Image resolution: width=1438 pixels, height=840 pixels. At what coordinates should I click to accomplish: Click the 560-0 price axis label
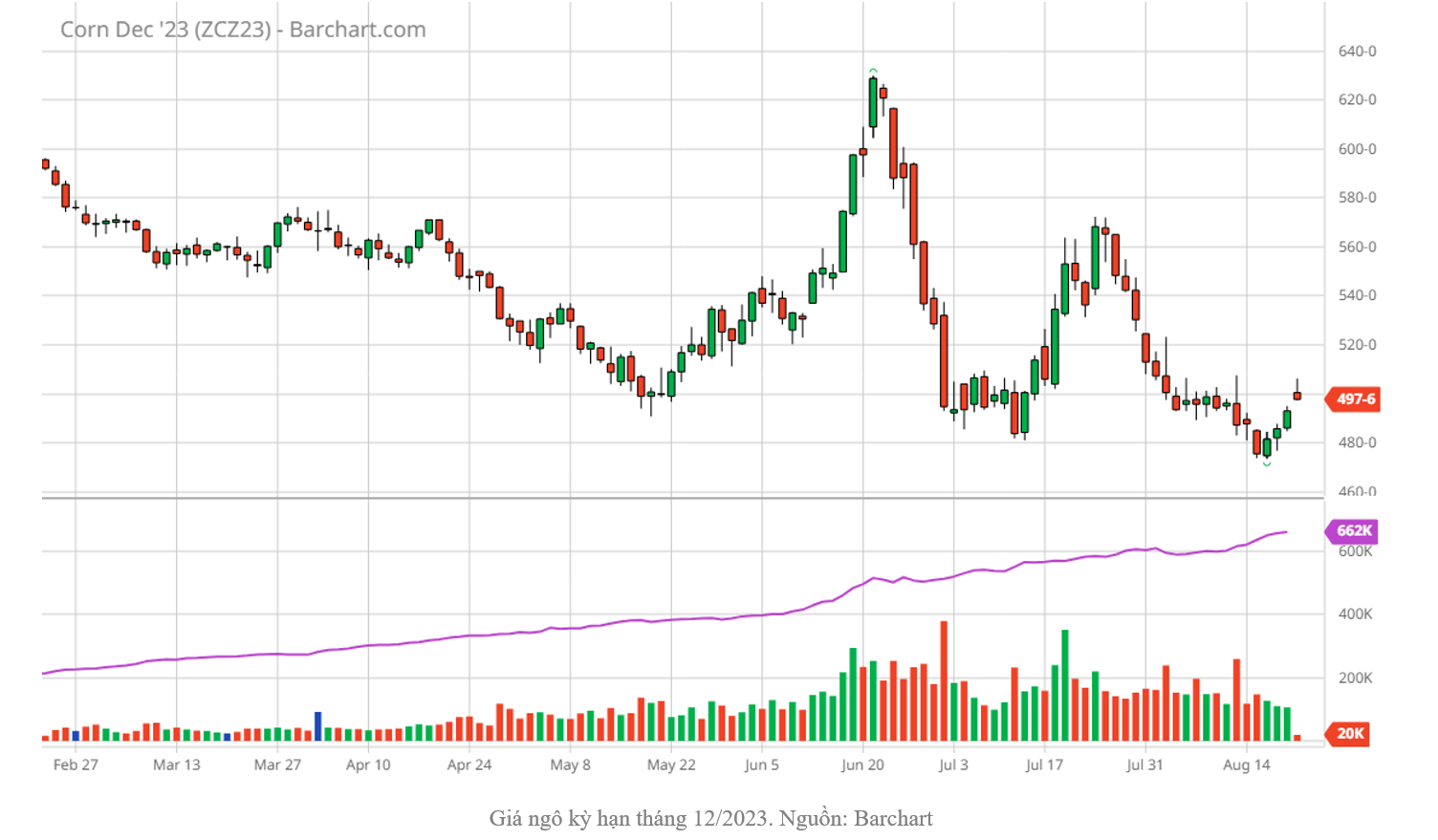click(x=1357, y=247)
